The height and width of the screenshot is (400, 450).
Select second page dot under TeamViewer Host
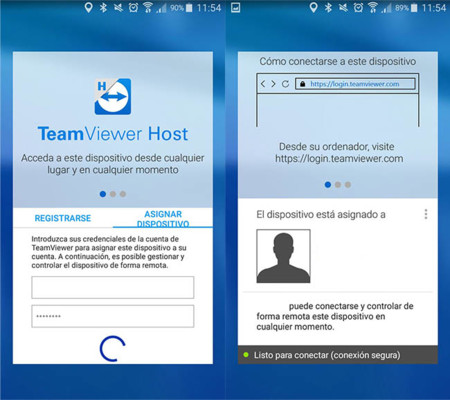113,194
